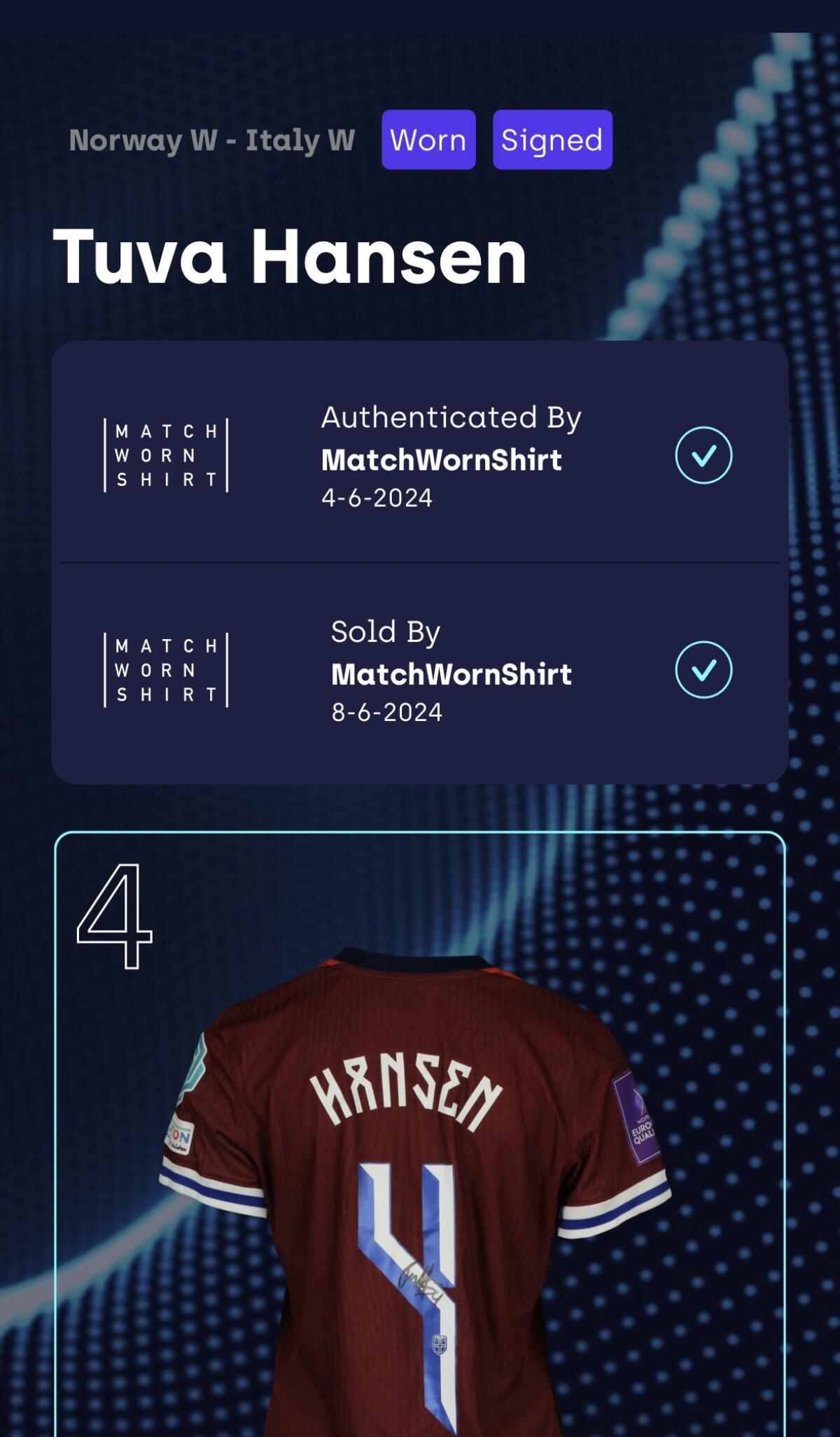Tap the small crest on number 4

[440, 1345]
